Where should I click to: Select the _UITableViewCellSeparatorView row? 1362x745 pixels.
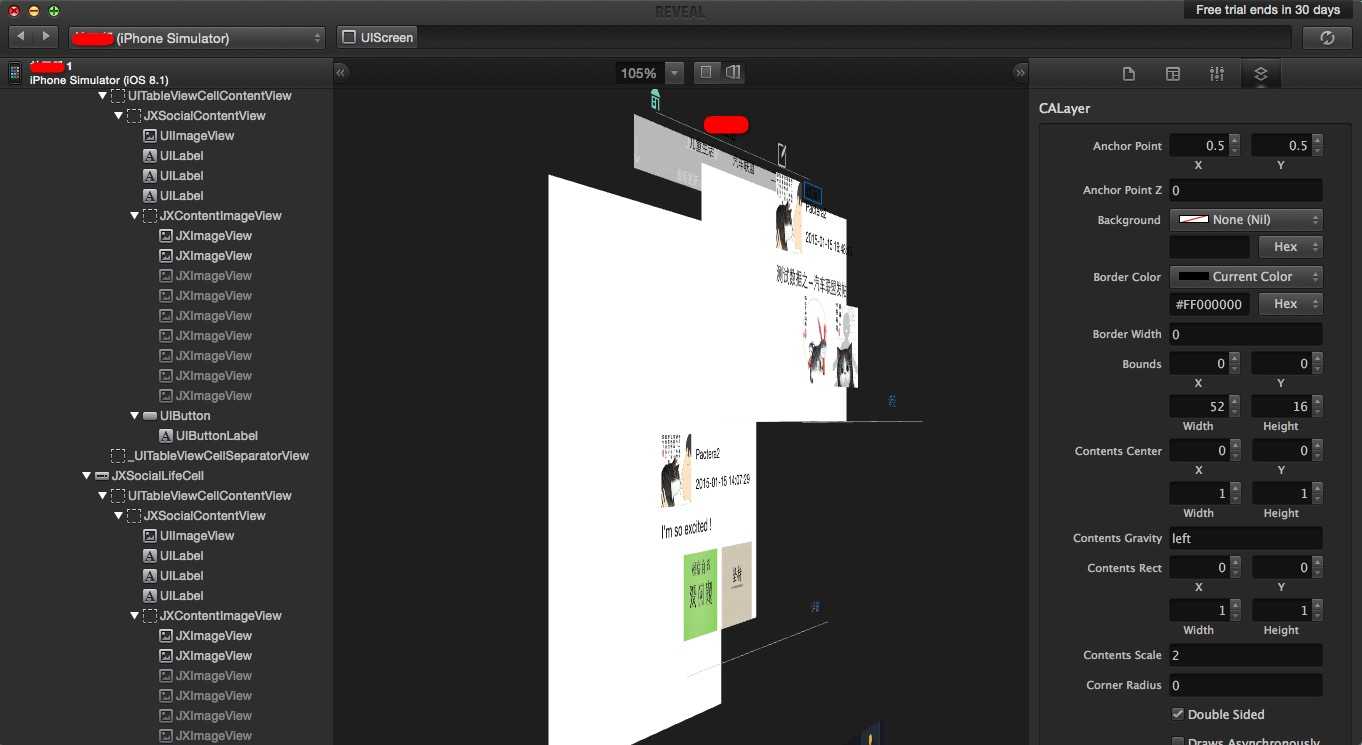coord(166,456)
